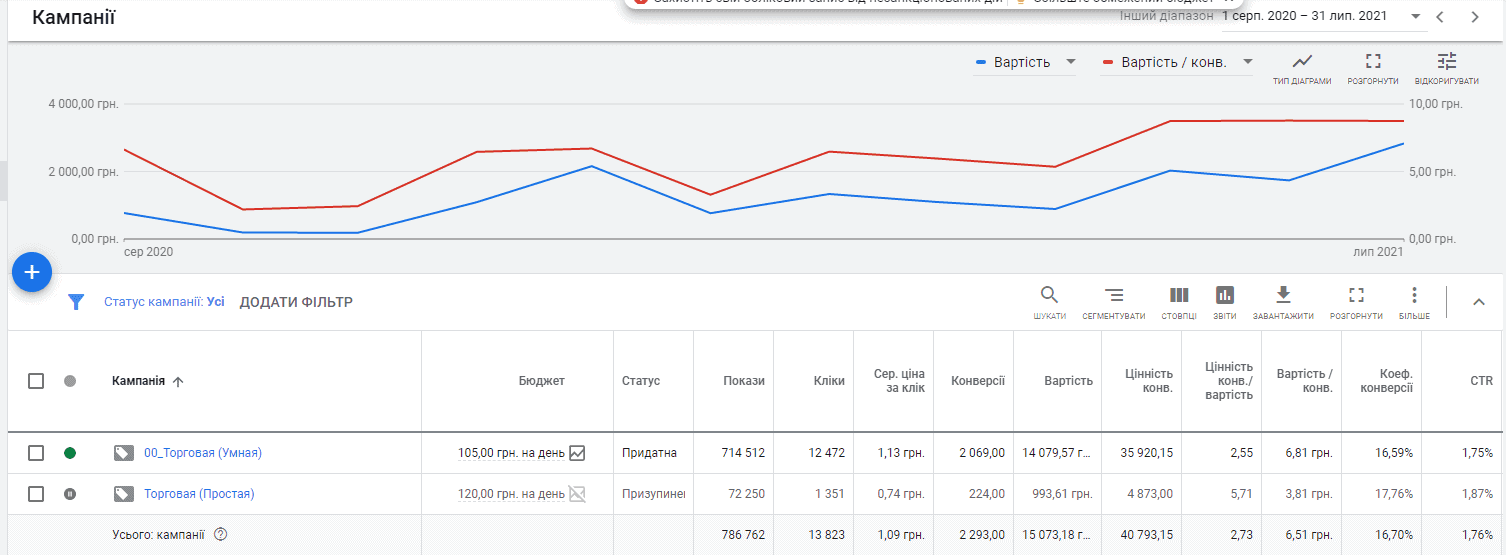The image size is (1506, 555).
Task: Open the filter funnel icon
Action: [x=76, y=302]
